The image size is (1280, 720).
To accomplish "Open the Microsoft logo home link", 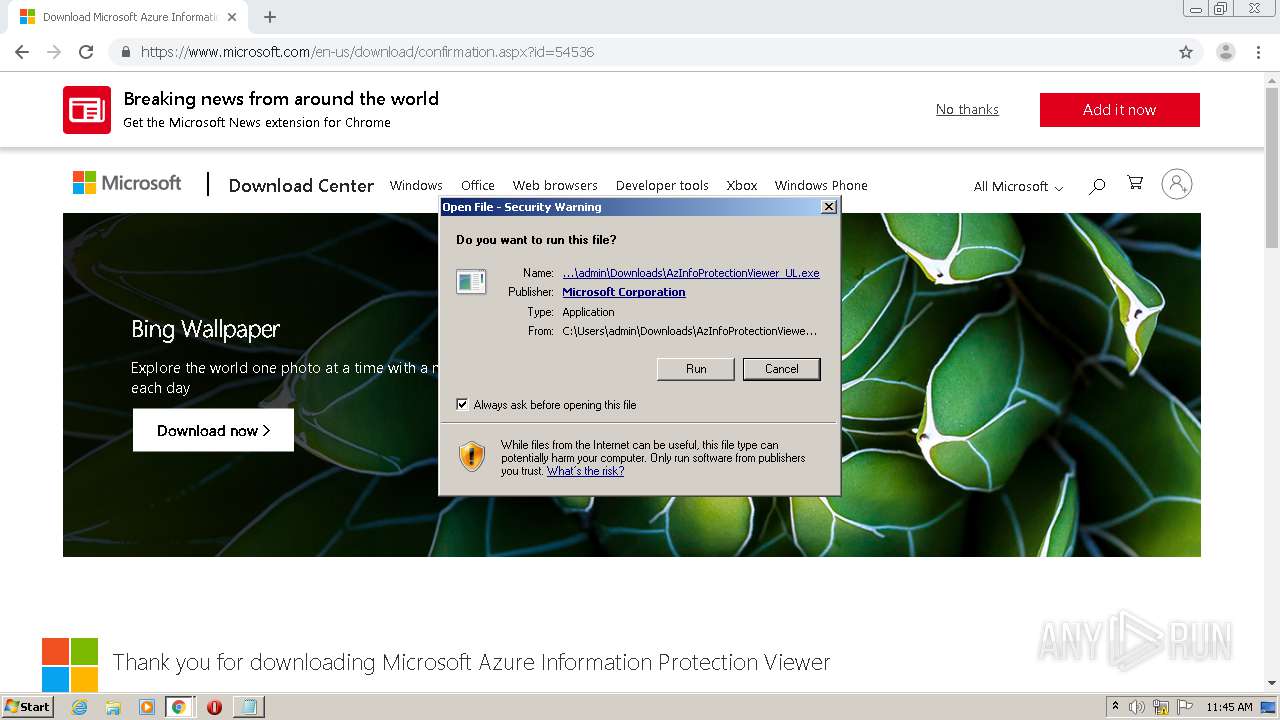I will pyautogui.click(x=127, y=183).
